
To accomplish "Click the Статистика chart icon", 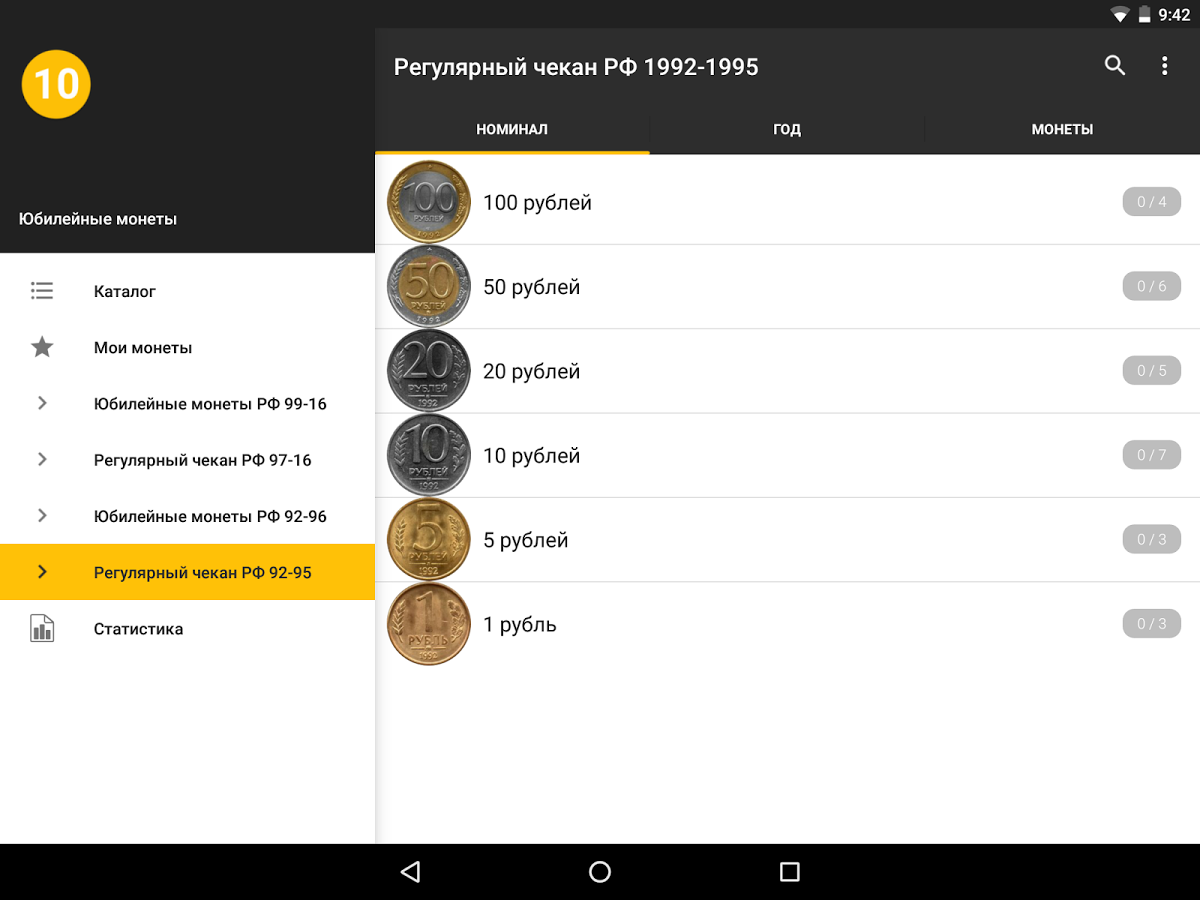I will coord(42,629).
